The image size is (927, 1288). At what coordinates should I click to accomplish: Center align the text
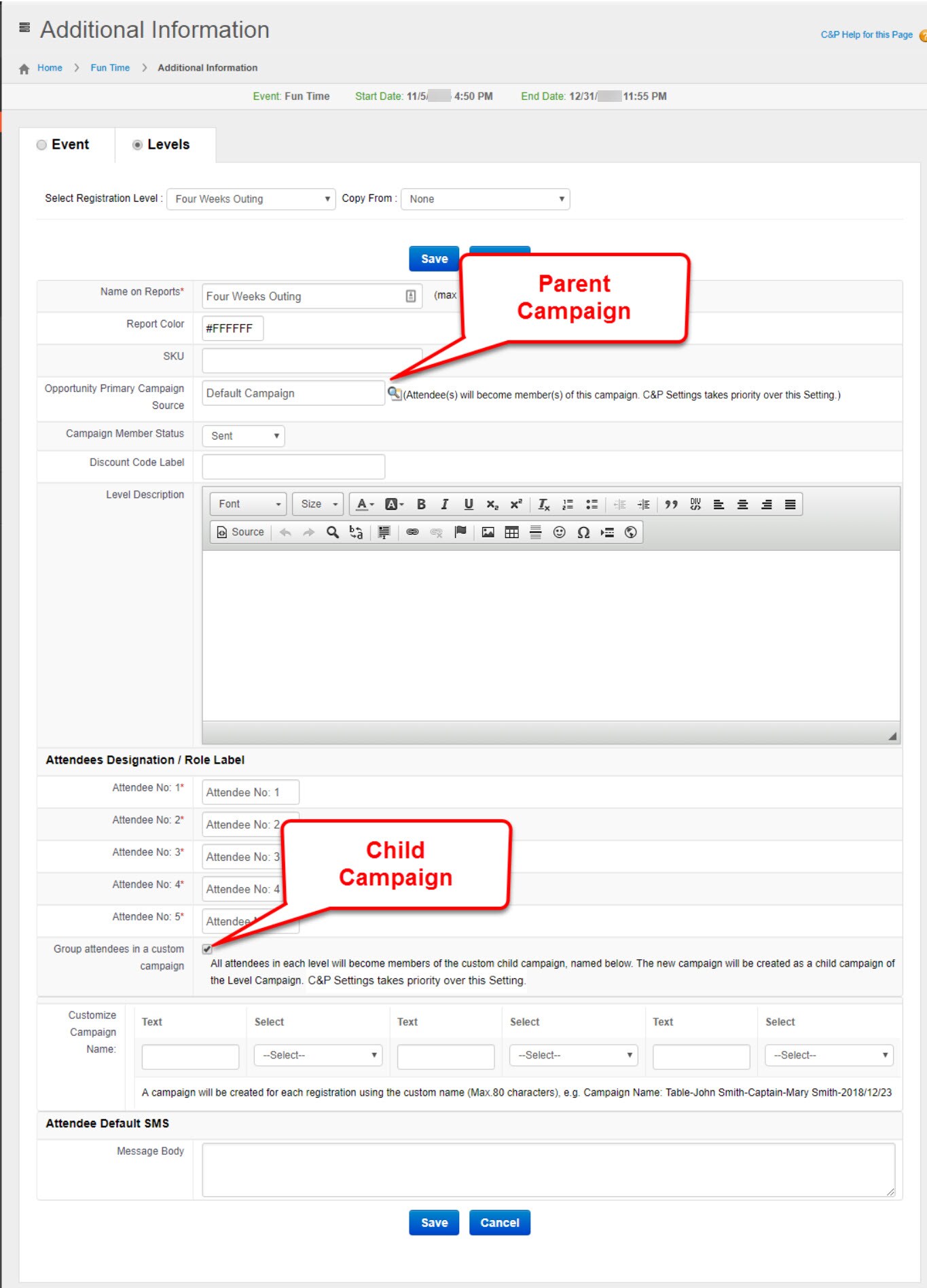coord(742,504)
